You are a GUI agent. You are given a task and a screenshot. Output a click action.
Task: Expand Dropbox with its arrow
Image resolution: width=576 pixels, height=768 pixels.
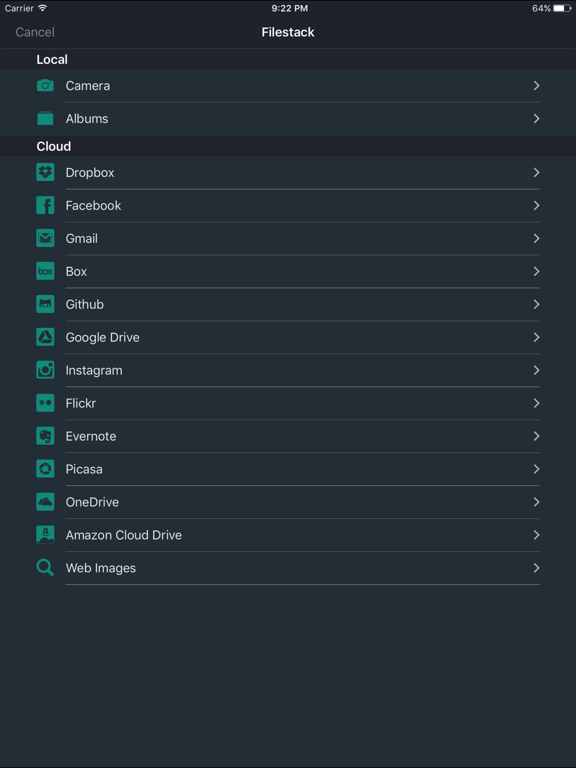pos(536,172)
